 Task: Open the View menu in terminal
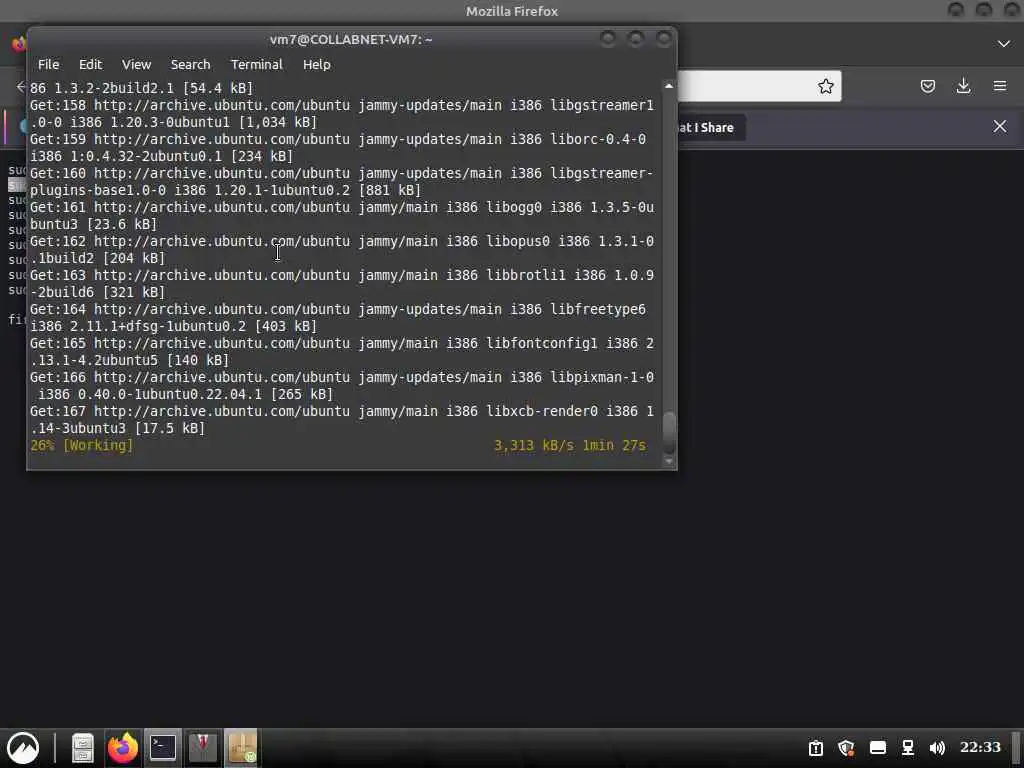coord(136,65)
